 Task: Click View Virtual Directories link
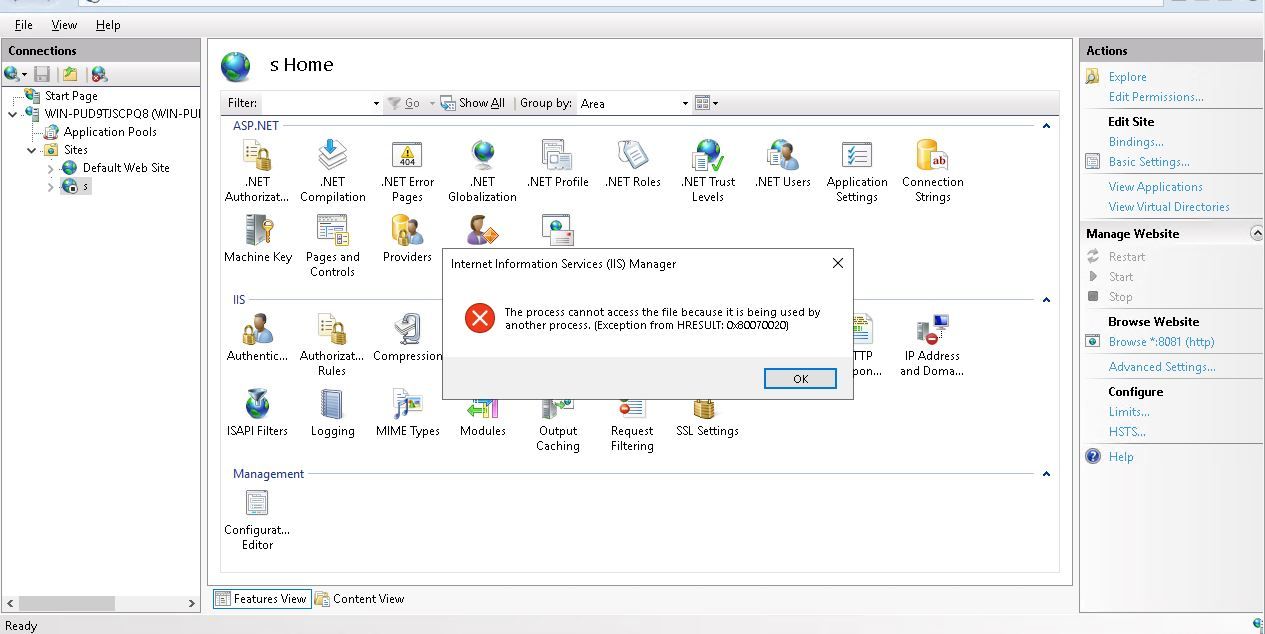pyautogui.click(x=1168, y=207)
